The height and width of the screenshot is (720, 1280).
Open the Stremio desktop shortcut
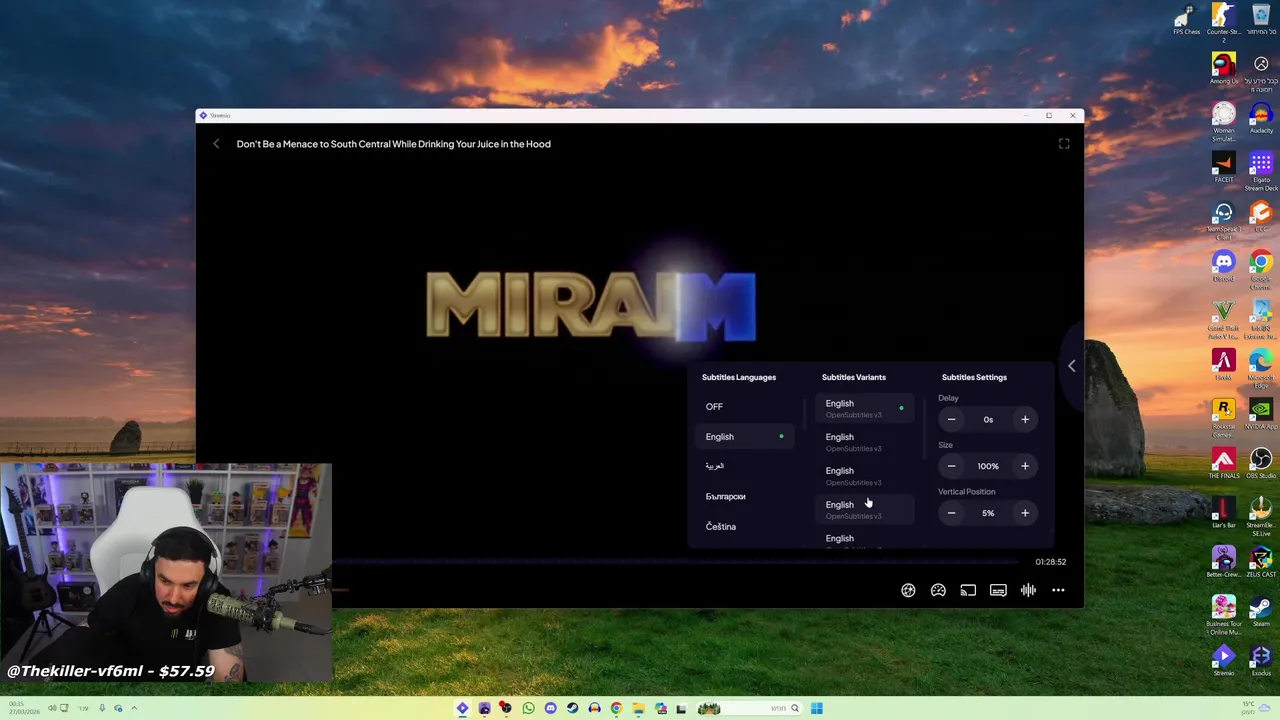click(x=1224, y=660)
